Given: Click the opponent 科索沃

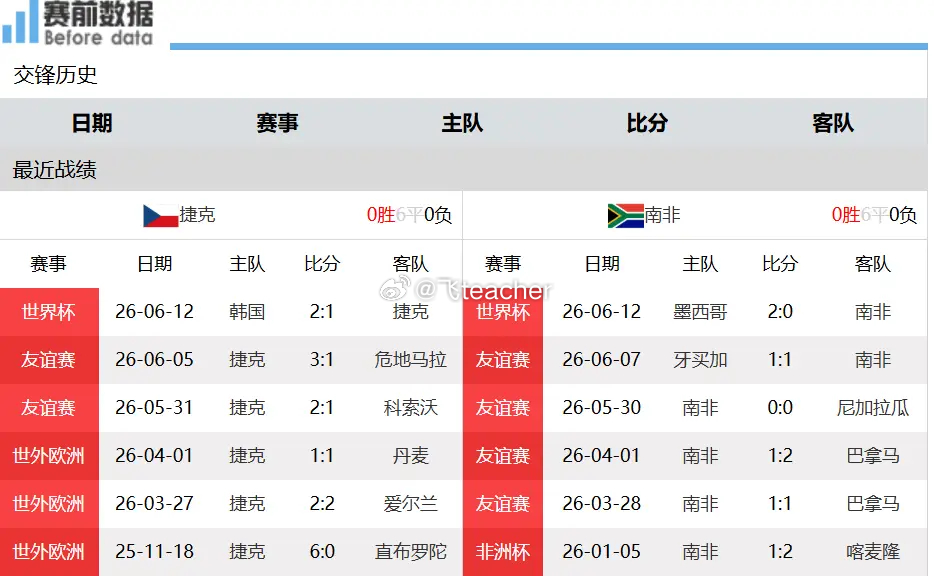Looking at the screenshot, I should click(x=410, y=408).
